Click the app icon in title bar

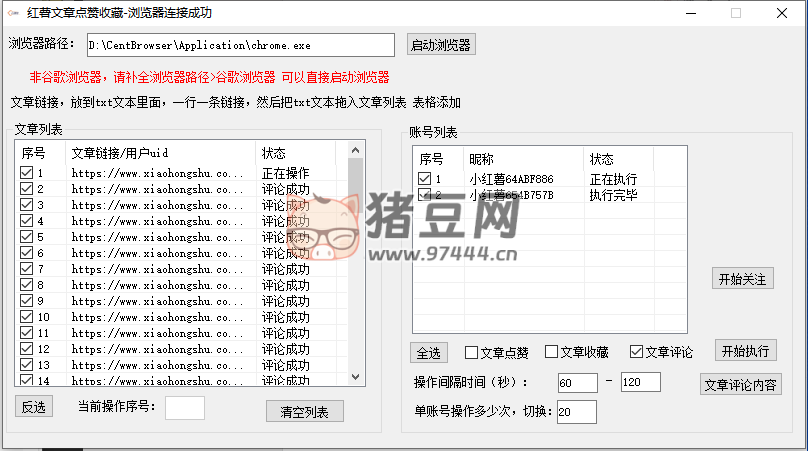click(x=13, y=13)
